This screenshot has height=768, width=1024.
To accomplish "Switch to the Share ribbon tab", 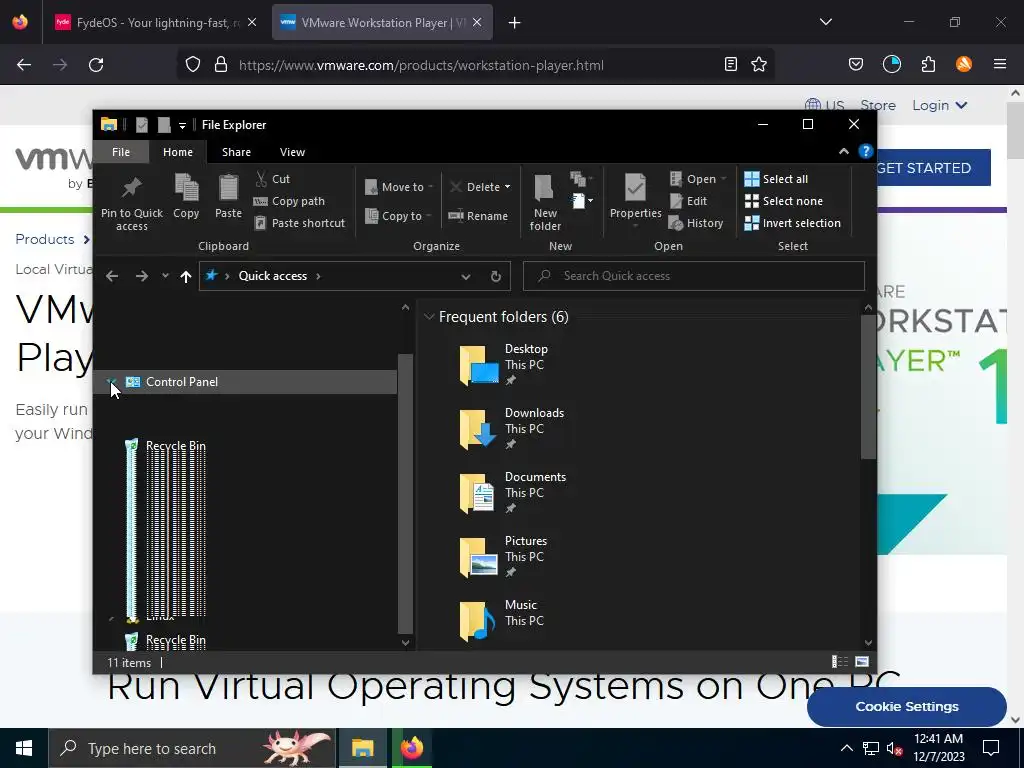I will [x=236, y=152].
